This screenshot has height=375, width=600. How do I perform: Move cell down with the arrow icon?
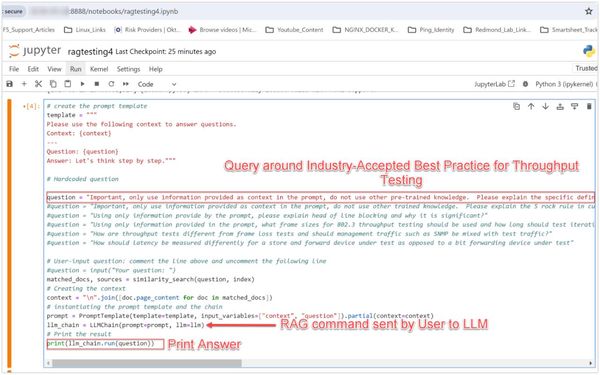coord(546,107)
